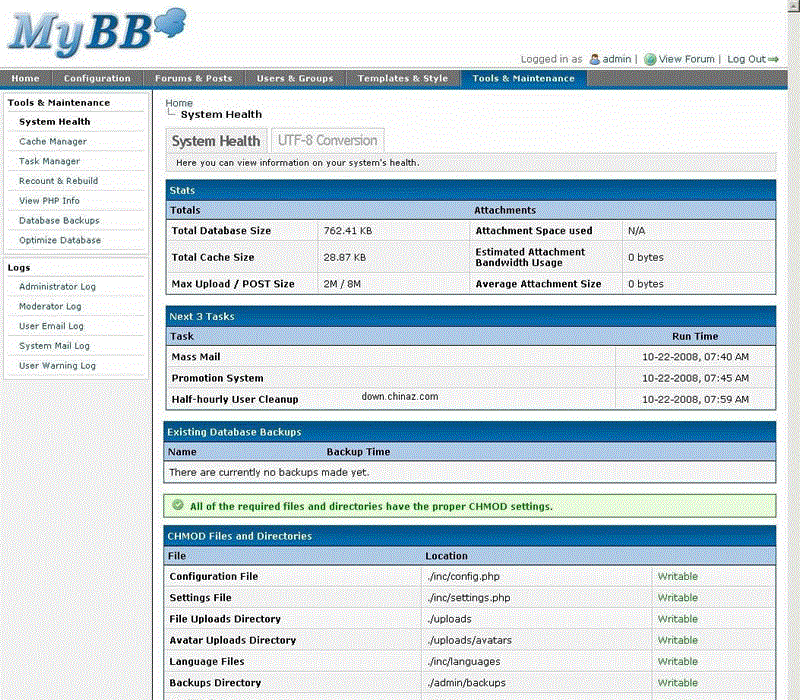This screenshot has height=700, width=800.
Task: Select Optimize Database in sidebar
Action: click(60, 241)
